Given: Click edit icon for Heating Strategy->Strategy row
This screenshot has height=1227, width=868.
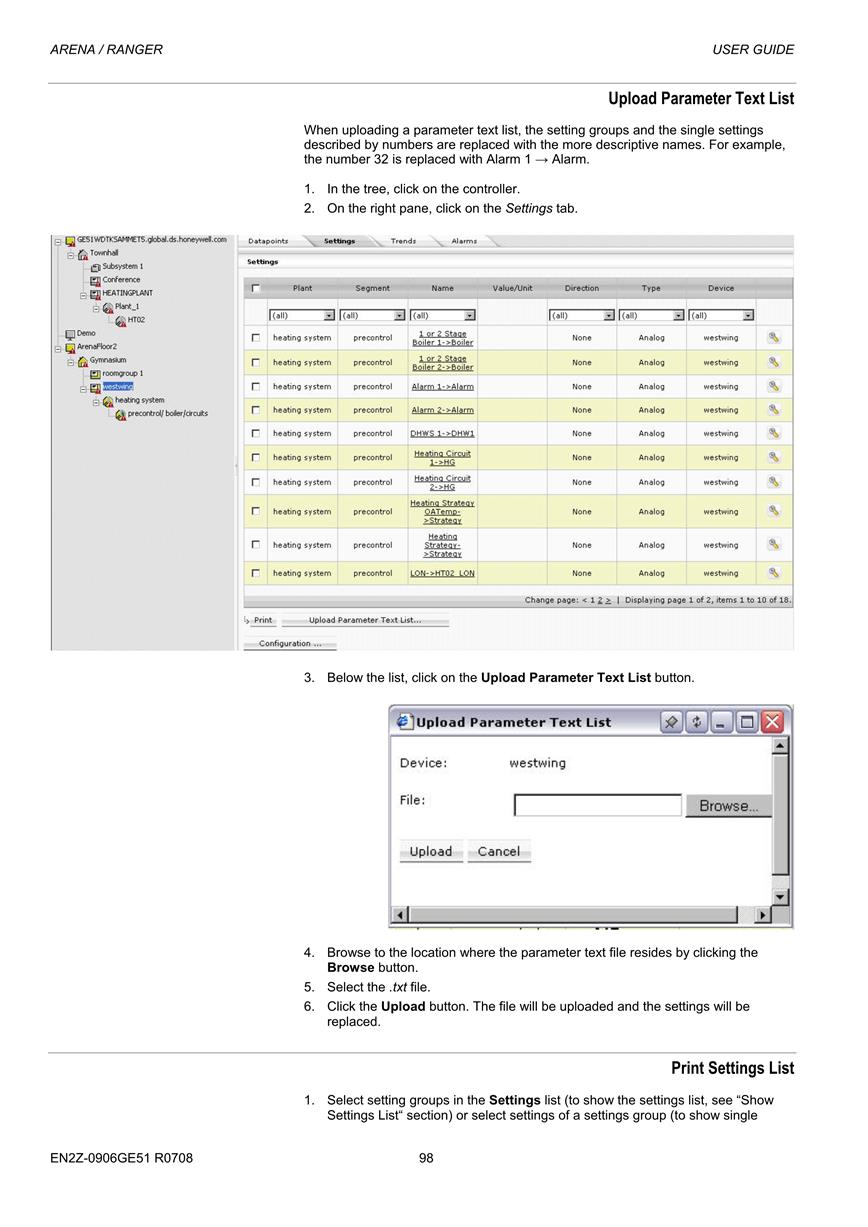Looking at the screenshot, I should point(774,545).
